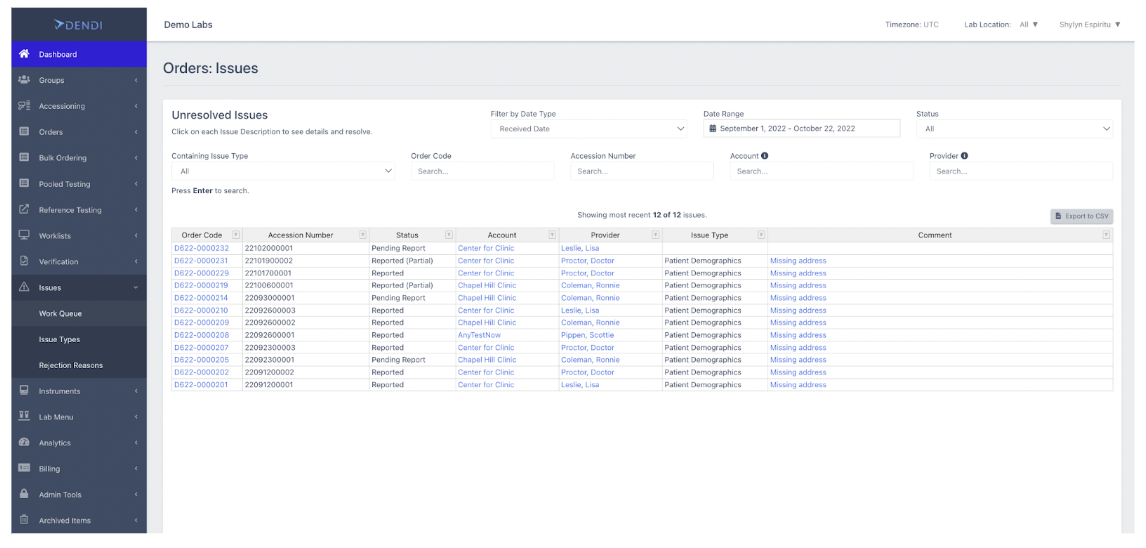Click the Issues warning triangle icon
The height and width of the screenshot is (548, 1146).
coord(23,287)
